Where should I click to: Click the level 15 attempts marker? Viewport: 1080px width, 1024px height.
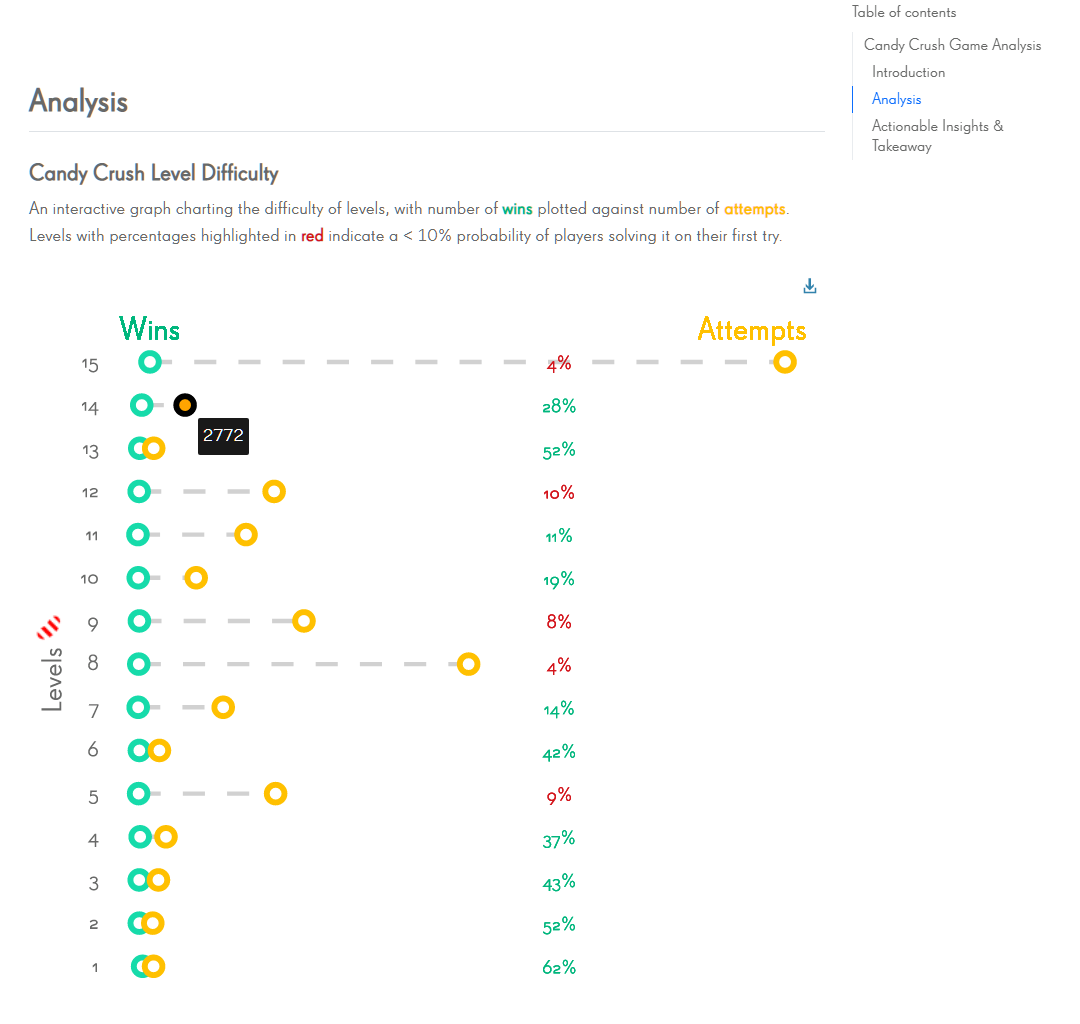click(x=785, y=362)
